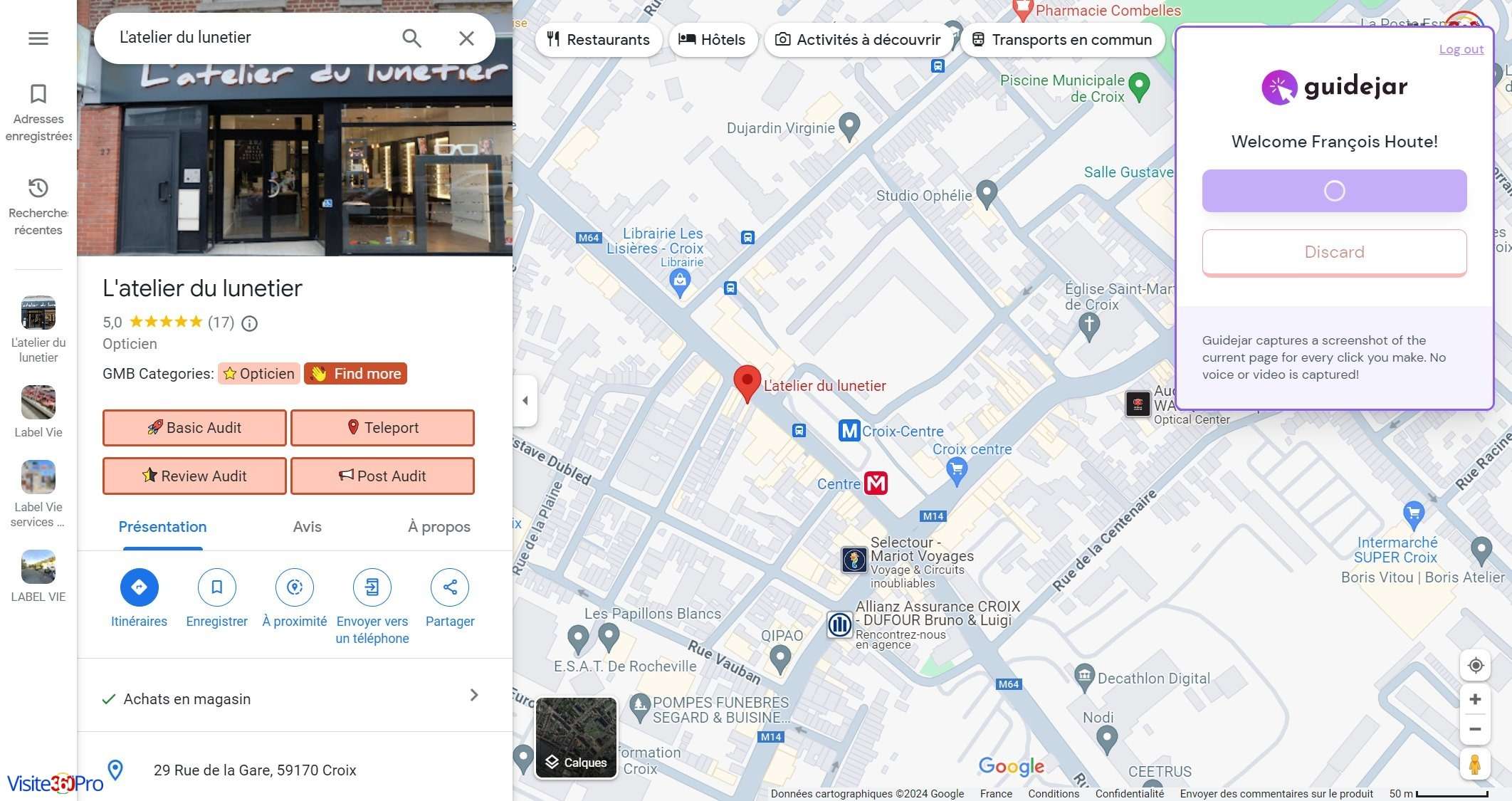Click the Itinéraires directions icon
Image resolution: width=1512 pixels, height=801 pixels.
139,587
